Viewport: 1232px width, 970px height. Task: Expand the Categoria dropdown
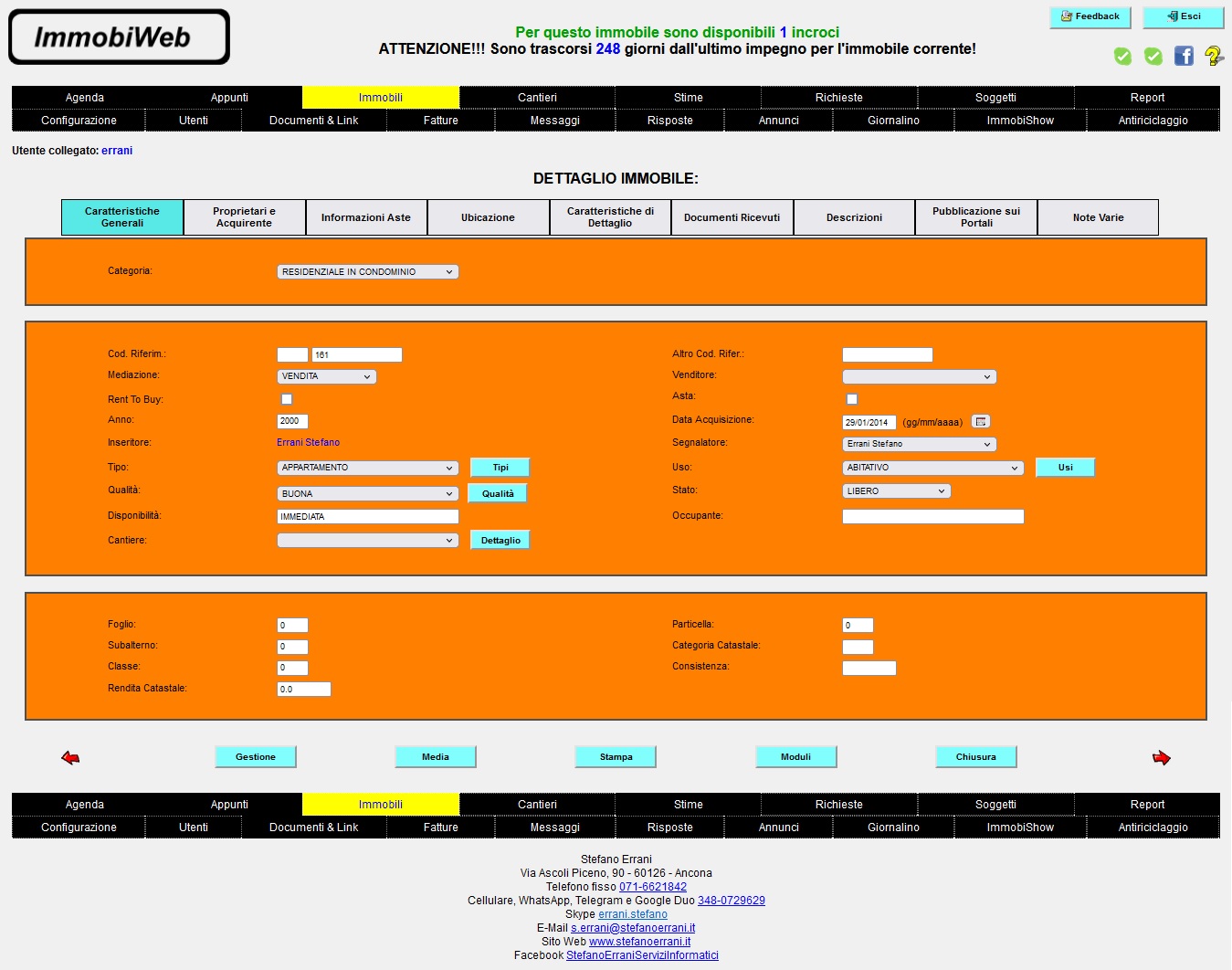click(367, 272)
